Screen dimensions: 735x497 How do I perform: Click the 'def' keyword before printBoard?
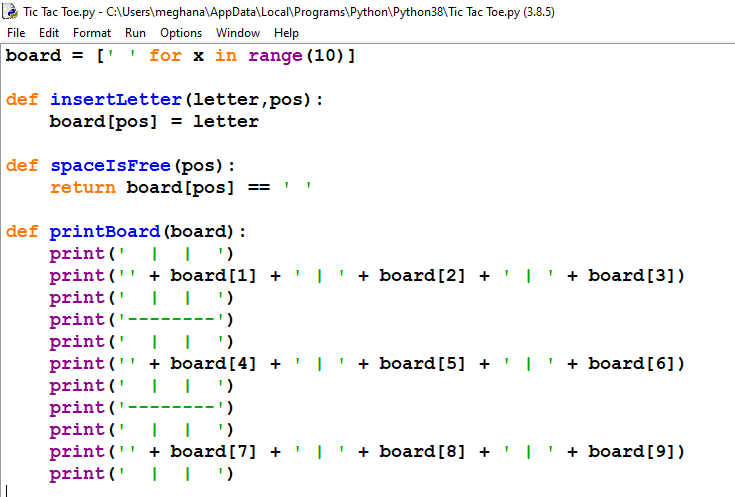click(x=22, y=232)
